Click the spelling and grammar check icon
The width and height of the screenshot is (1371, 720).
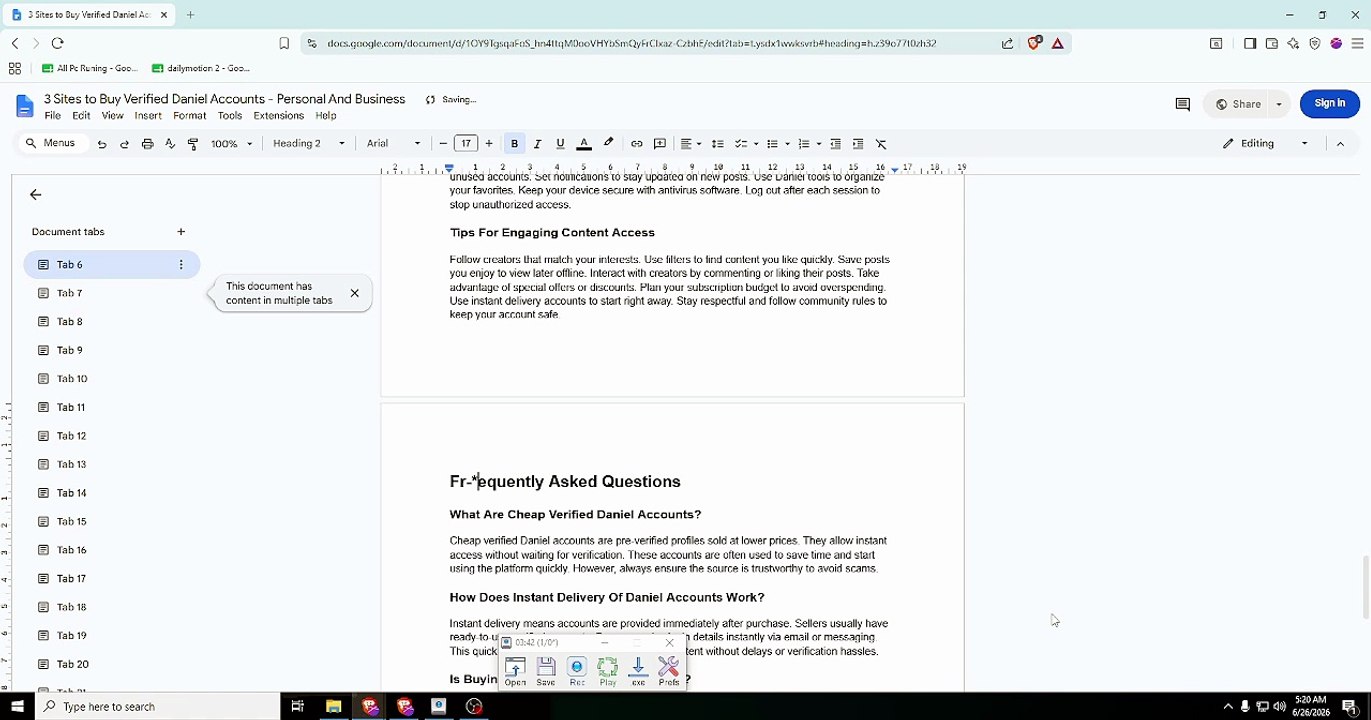pos(170,144)
